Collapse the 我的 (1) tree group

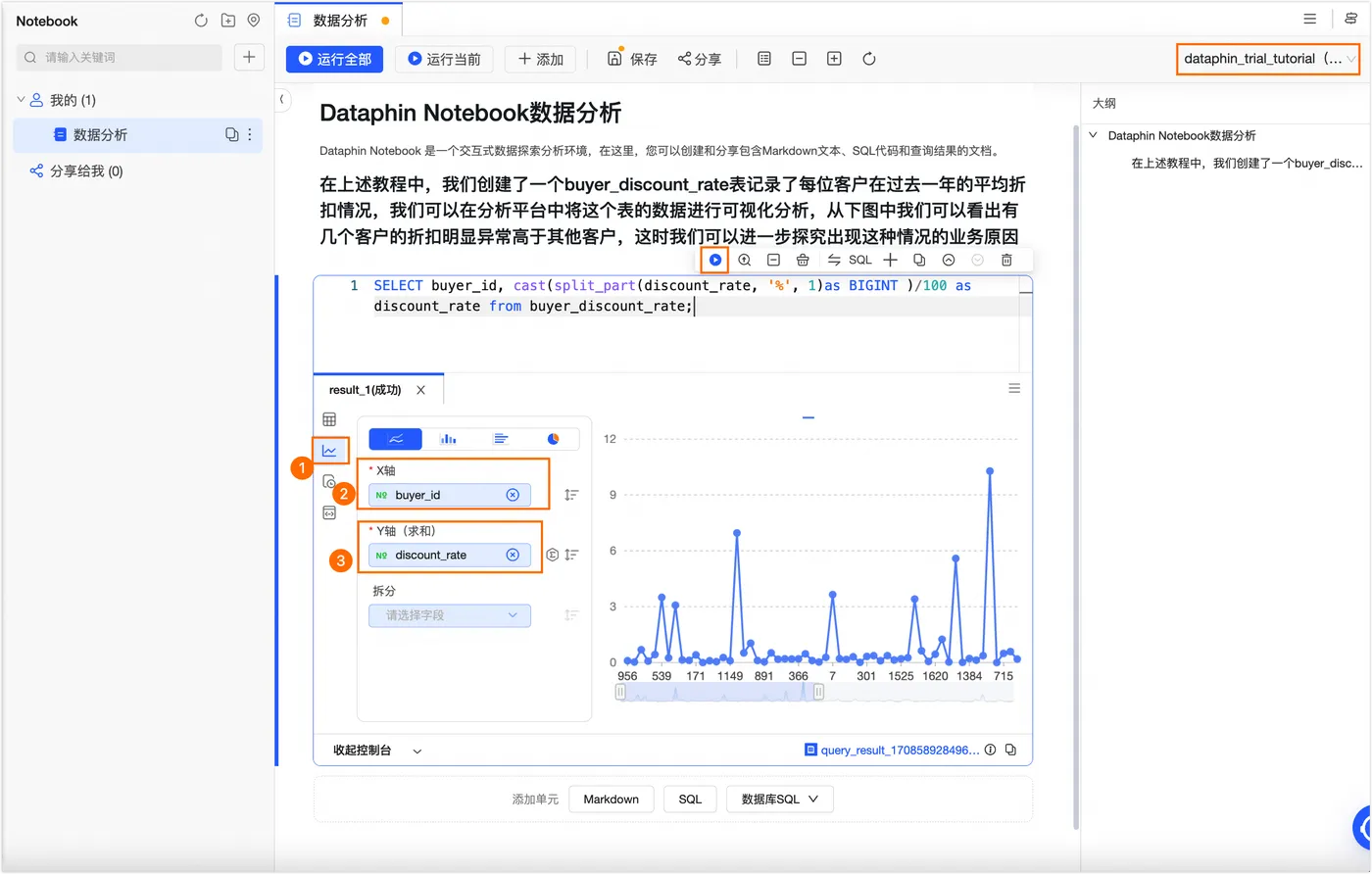[21, 100]
